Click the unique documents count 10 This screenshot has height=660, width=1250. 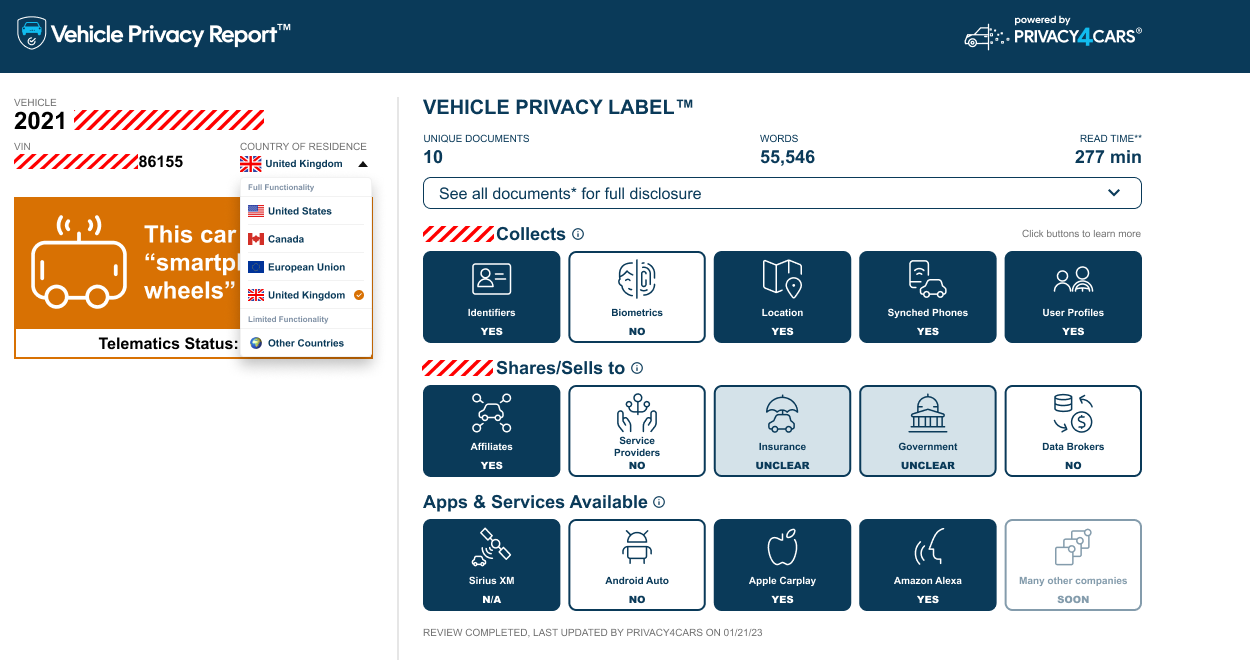(433, 157)
